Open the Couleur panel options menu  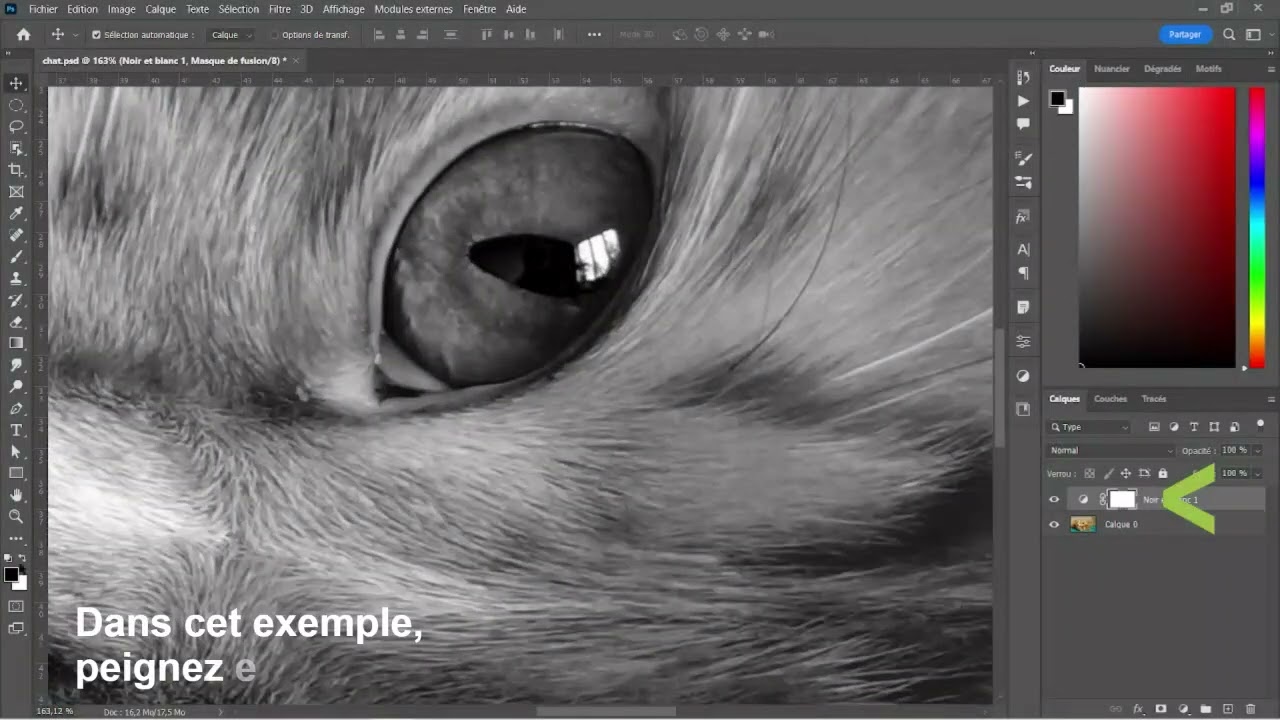1271,69
